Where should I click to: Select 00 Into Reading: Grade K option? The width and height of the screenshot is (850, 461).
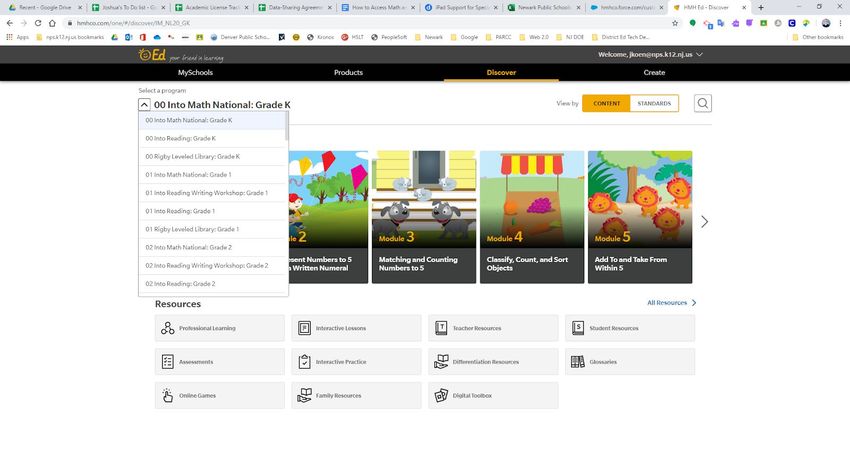point(212,138)
